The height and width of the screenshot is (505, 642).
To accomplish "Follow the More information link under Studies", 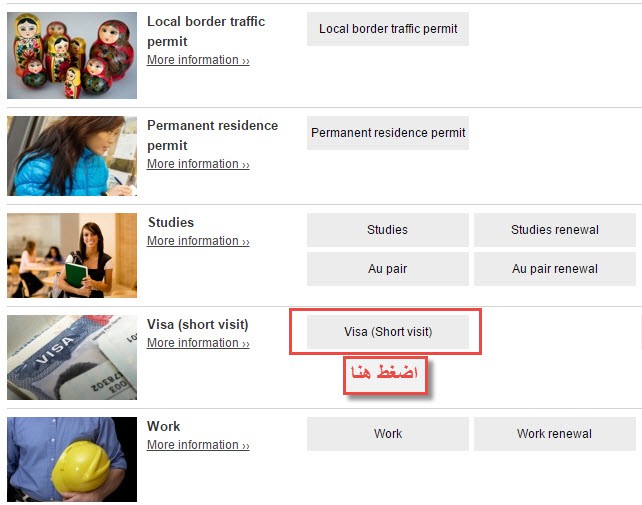I will click(198, 241).
